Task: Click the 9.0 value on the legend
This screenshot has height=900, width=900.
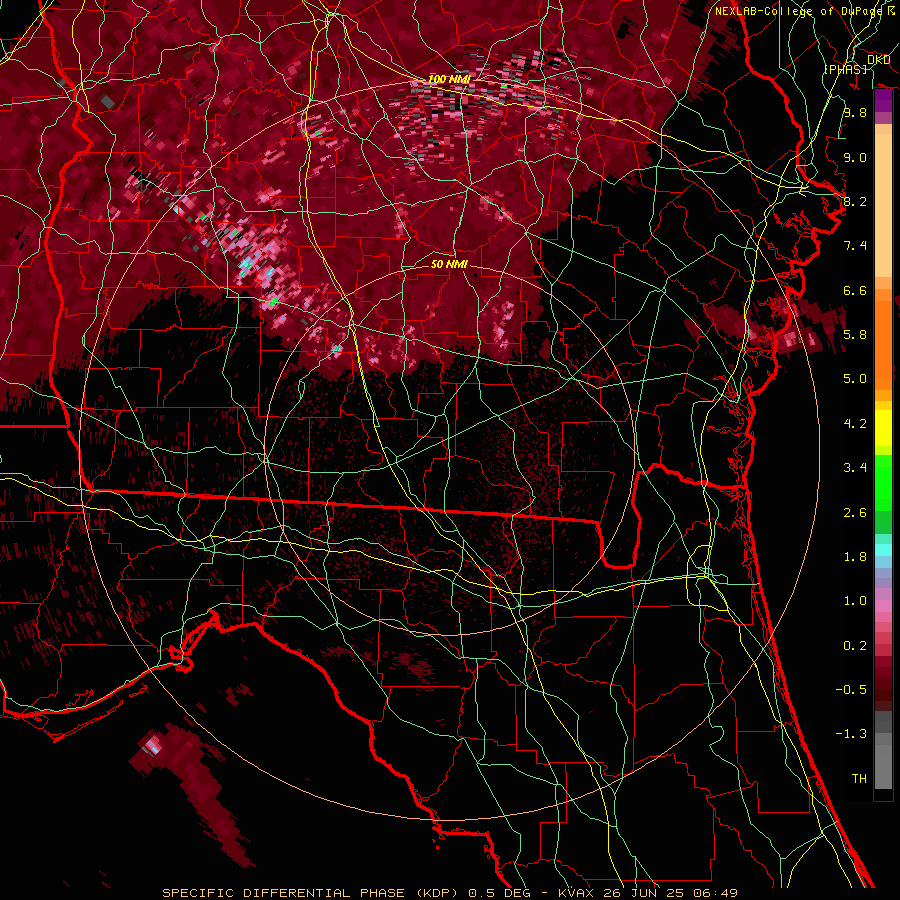Action: (x=855, y=157)
